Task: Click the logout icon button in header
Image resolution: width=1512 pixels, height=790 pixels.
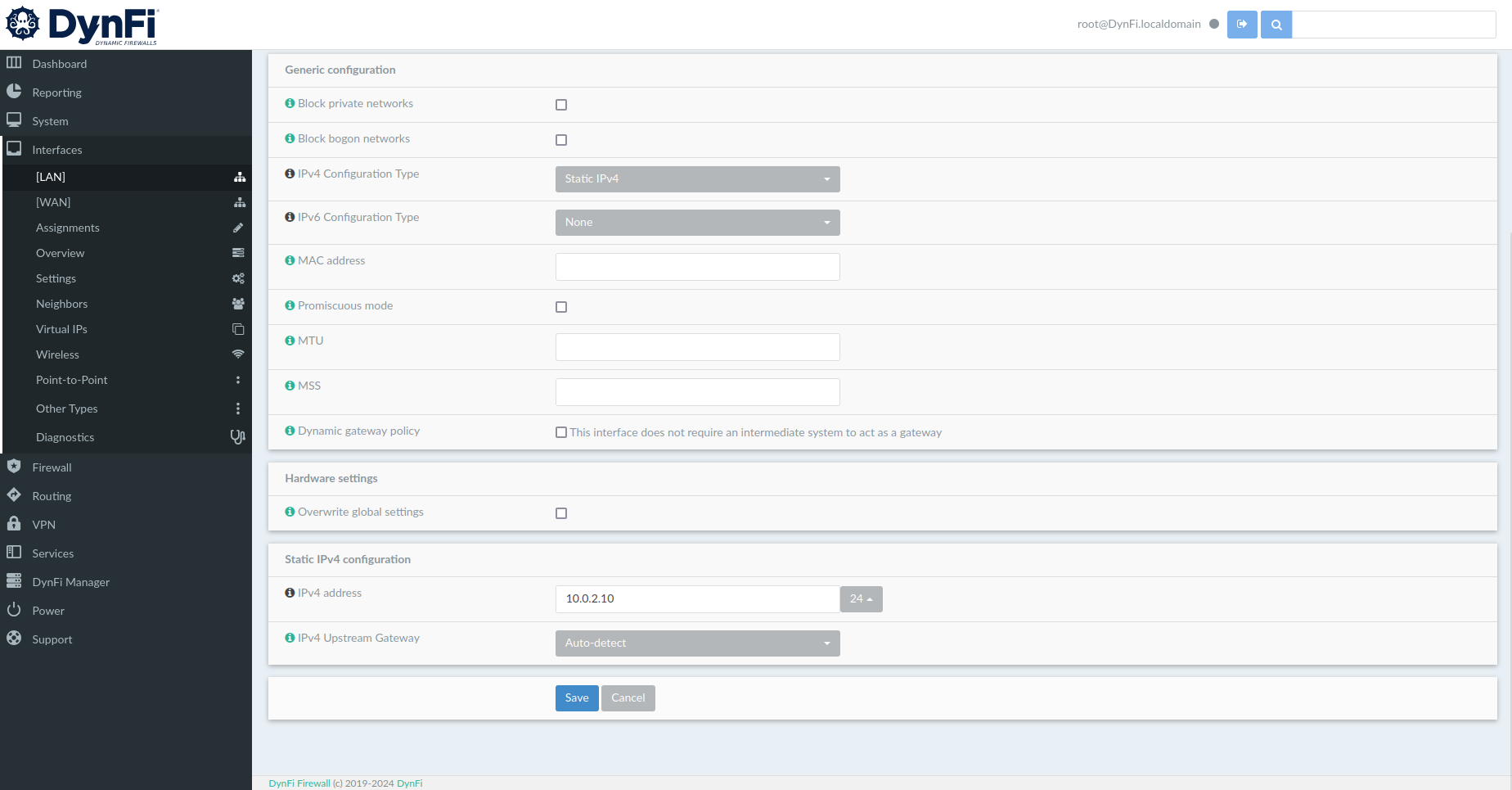Action: coord(1241,25)
